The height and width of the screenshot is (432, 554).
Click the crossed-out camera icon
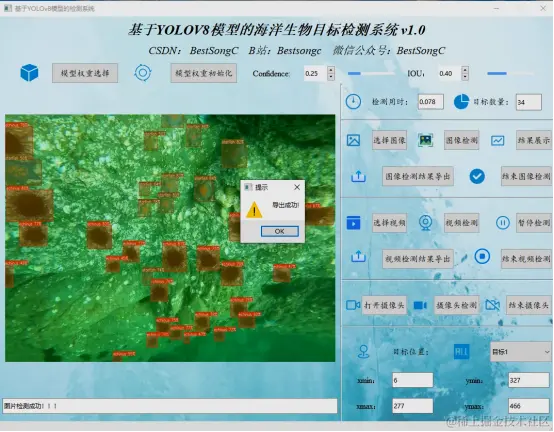click(492, 305)
